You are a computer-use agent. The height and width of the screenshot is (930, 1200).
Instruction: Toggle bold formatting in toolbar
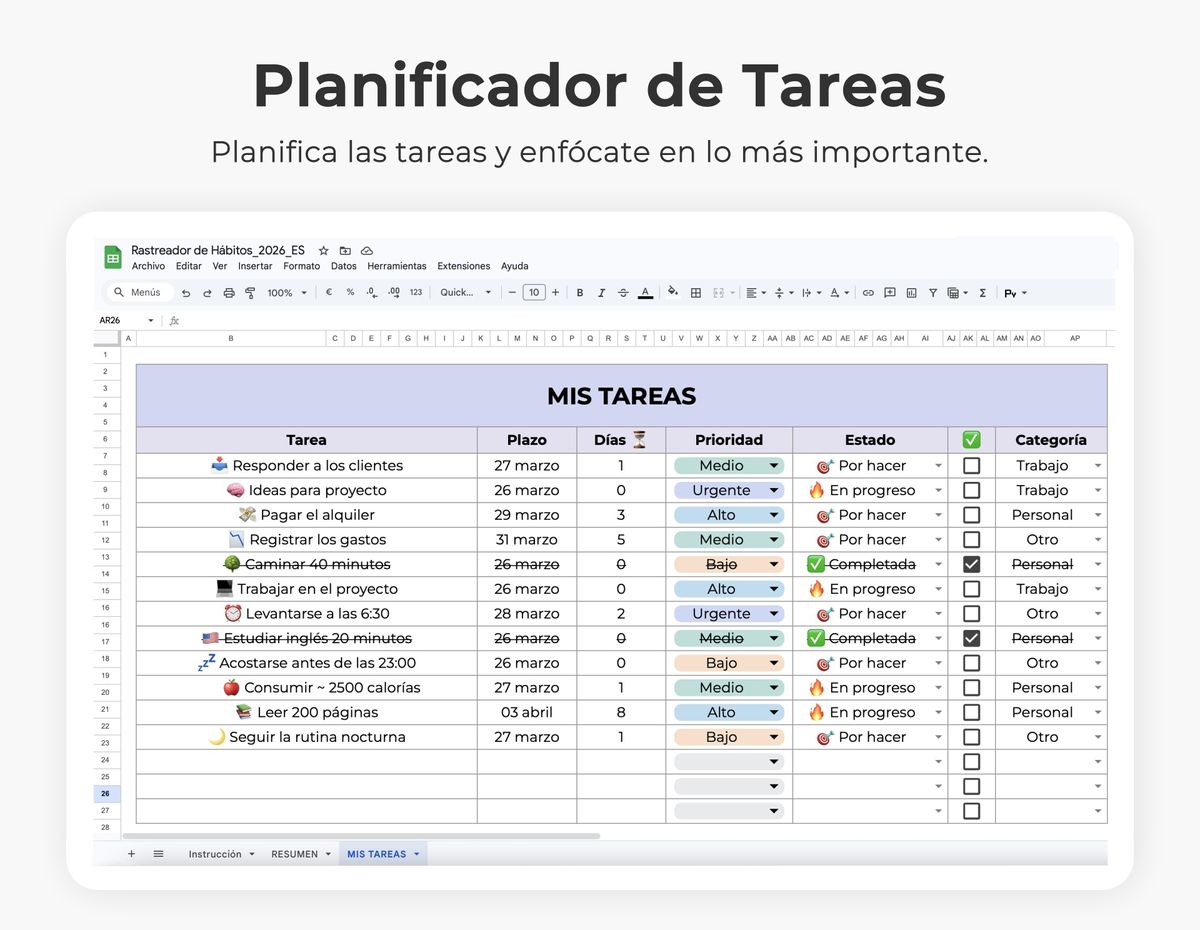[580, 293]
